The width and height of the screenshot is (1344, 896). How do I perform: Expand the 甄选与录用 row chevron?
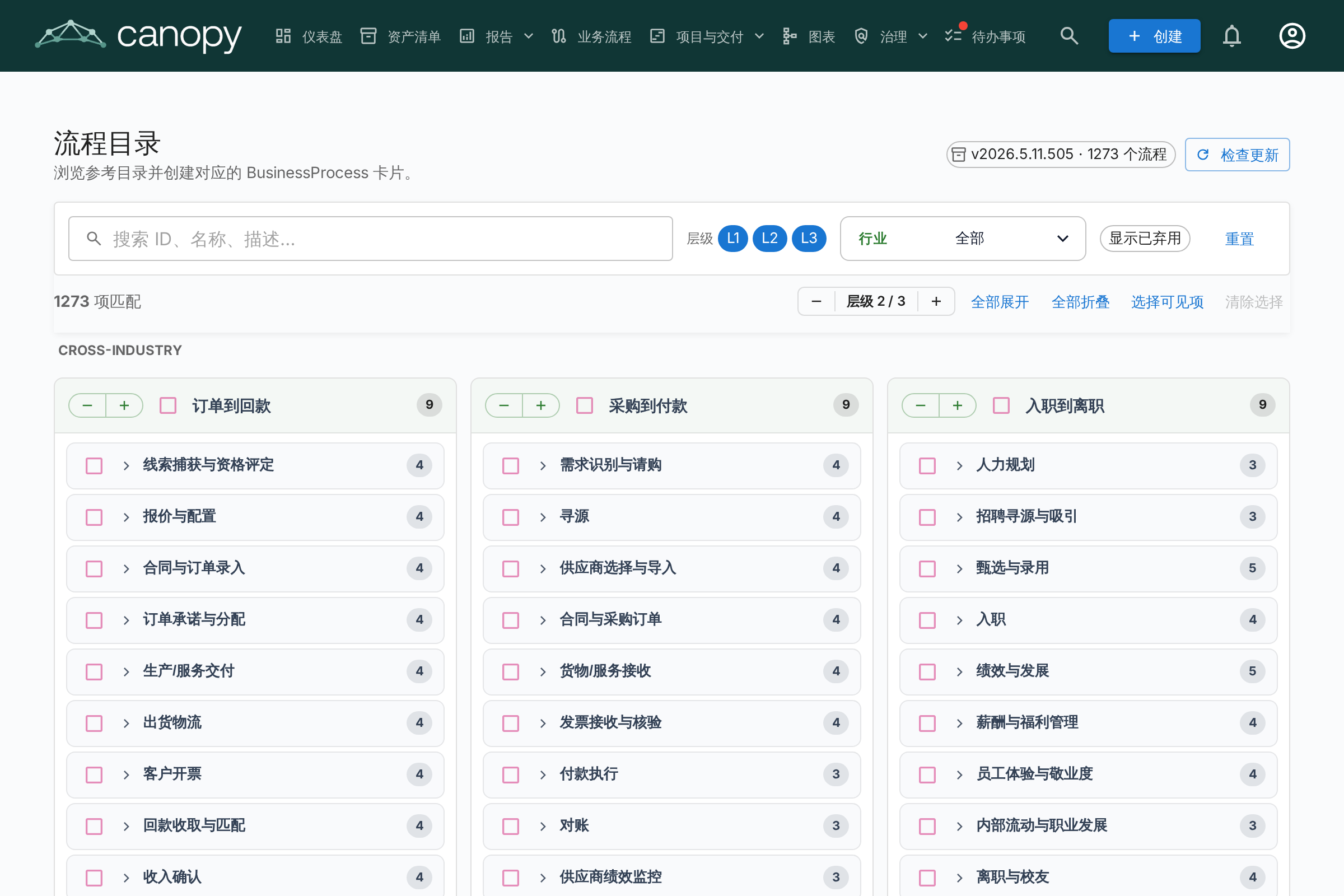(959, 568)
